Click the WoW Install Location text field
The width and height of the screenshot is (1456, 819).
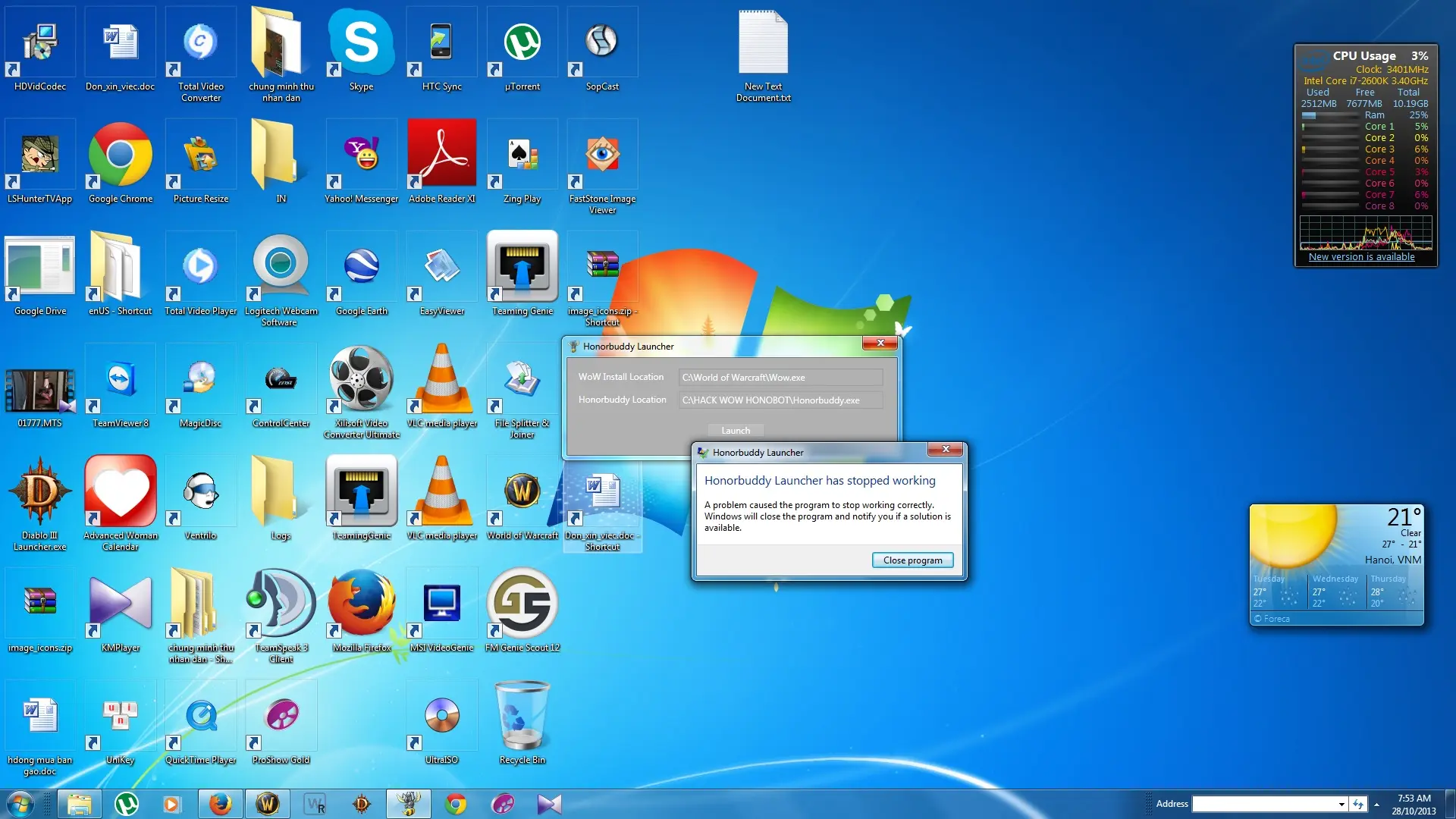[780, 378]
